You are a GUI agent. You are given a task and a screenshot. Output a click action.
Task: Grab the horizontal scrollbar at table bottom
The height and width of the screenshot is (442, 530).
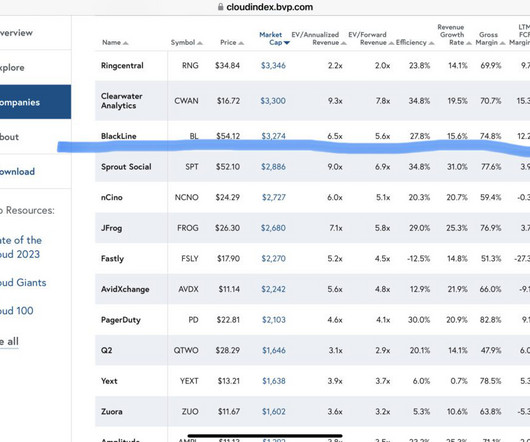click(x=265, y=436)
